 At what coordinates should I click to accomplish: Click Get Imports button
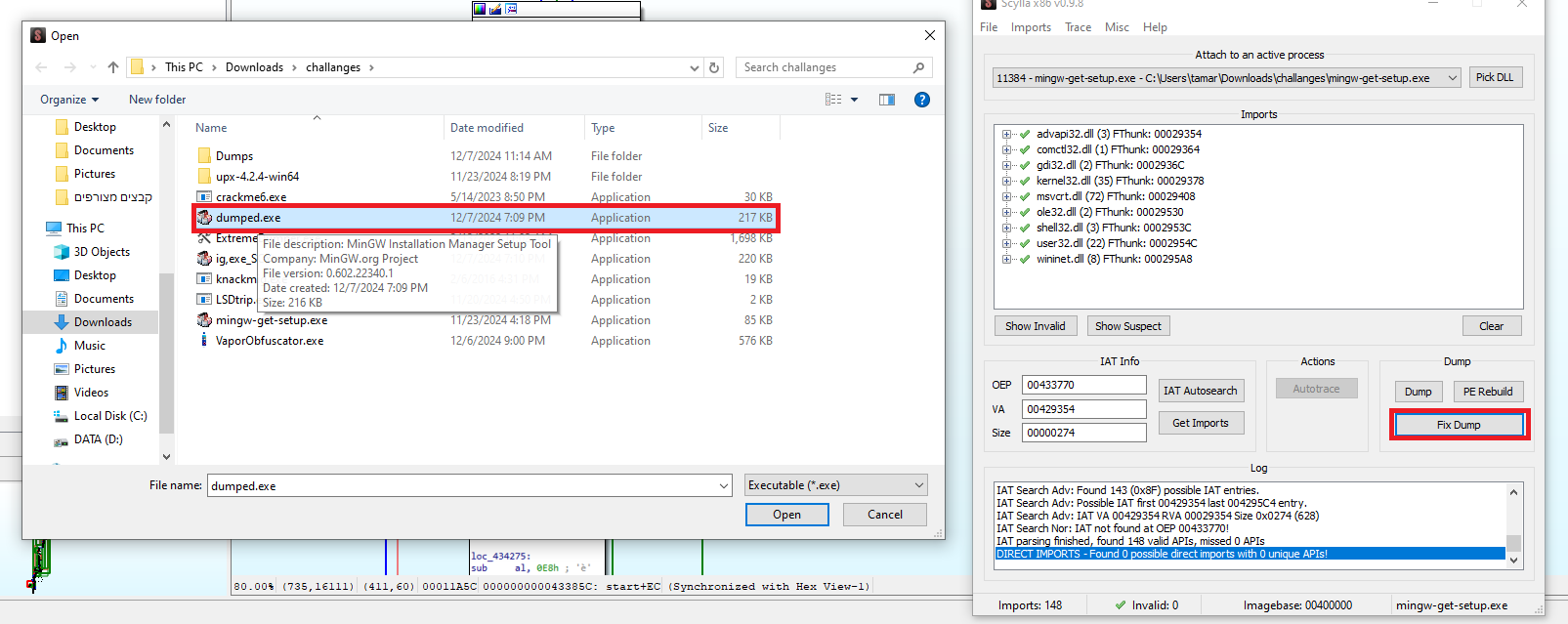pyautogui.click(x=1201, y=423)
